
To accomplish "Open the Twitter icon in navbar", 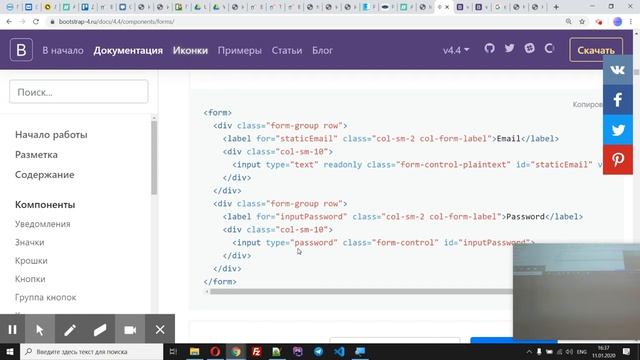I will (x=509, y=49).
